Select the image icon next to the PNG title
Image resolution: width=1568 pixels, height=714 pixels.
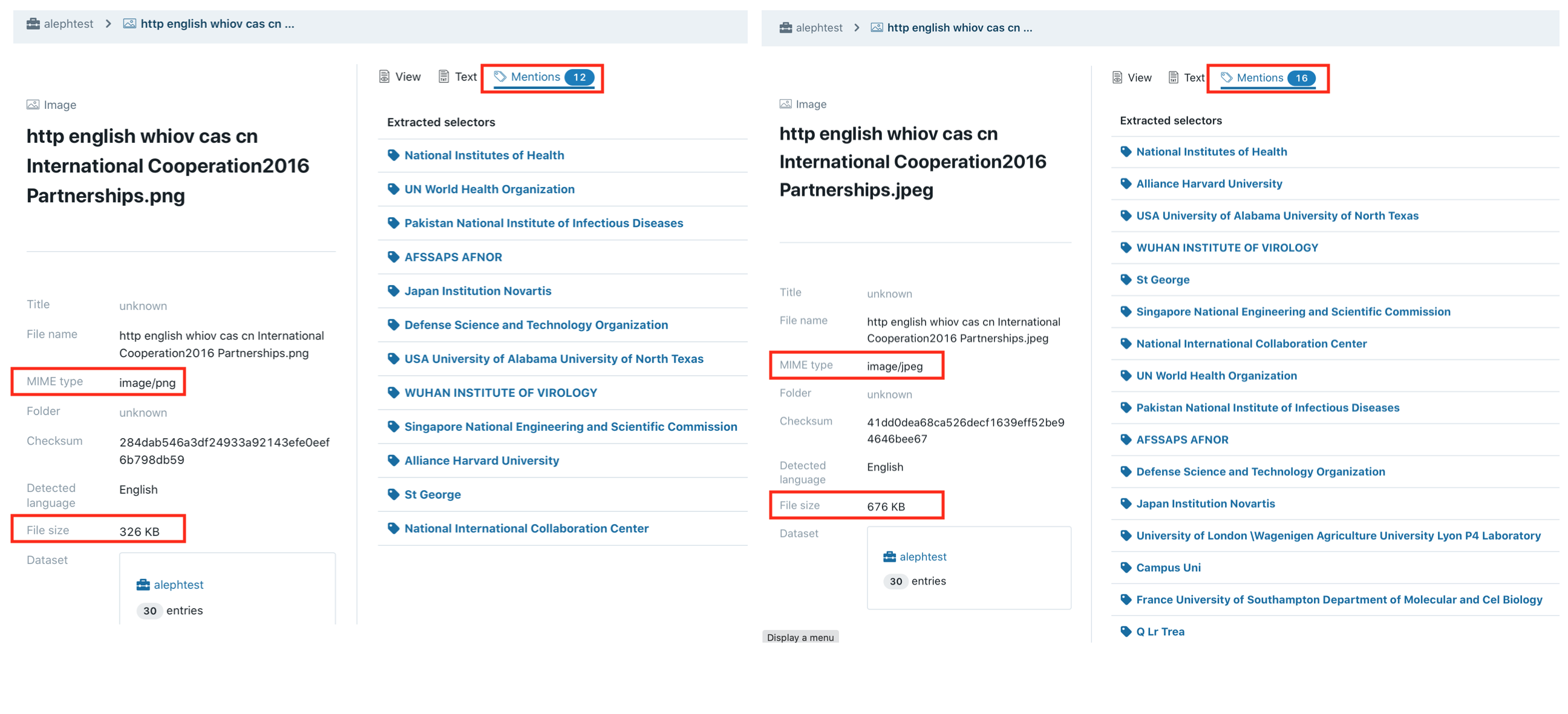click(33, 104)
